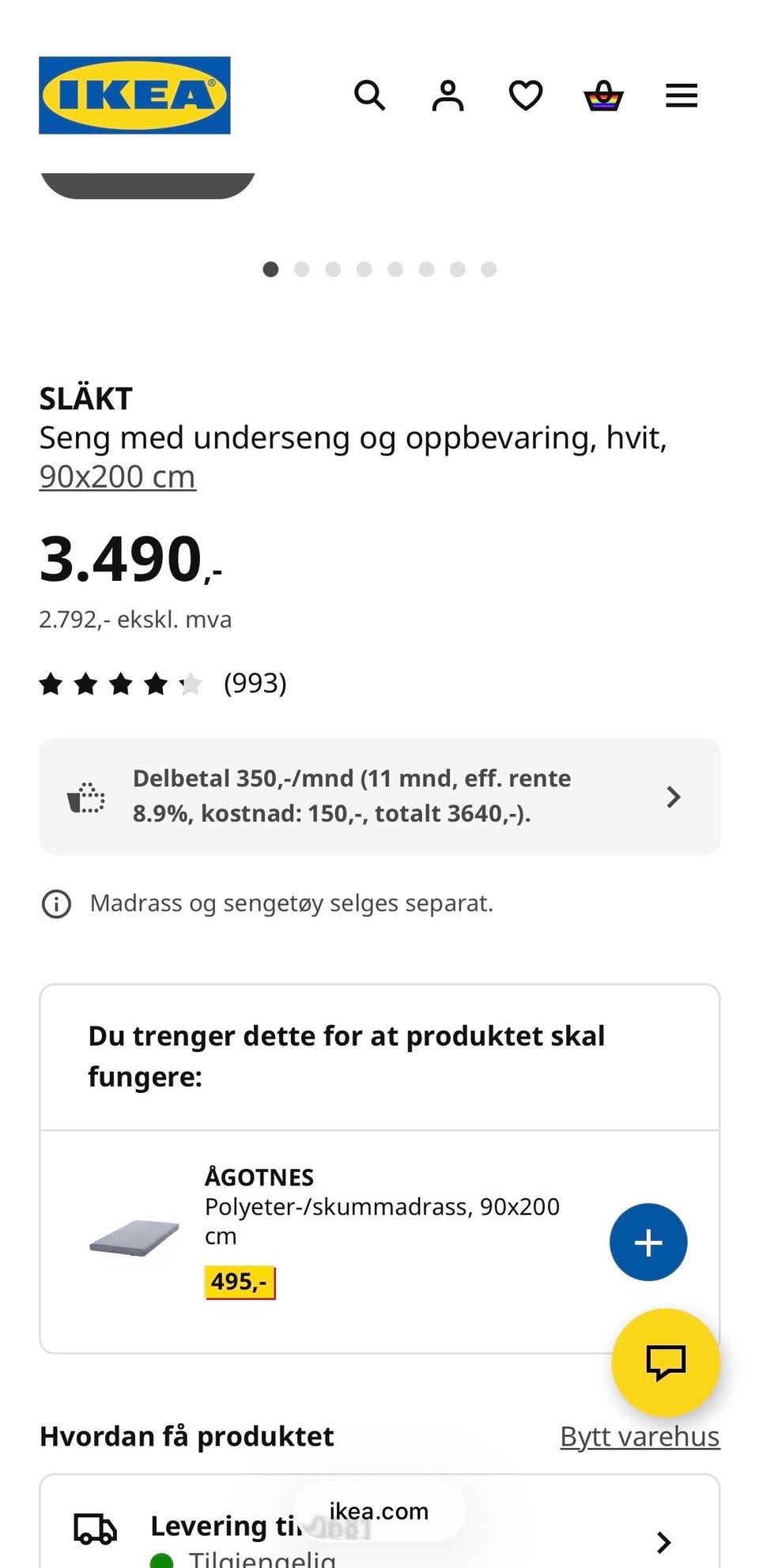The width and height of the screenshot is (759, 1568).
Task: Open the hamburger menu
Action: (681, 96)
